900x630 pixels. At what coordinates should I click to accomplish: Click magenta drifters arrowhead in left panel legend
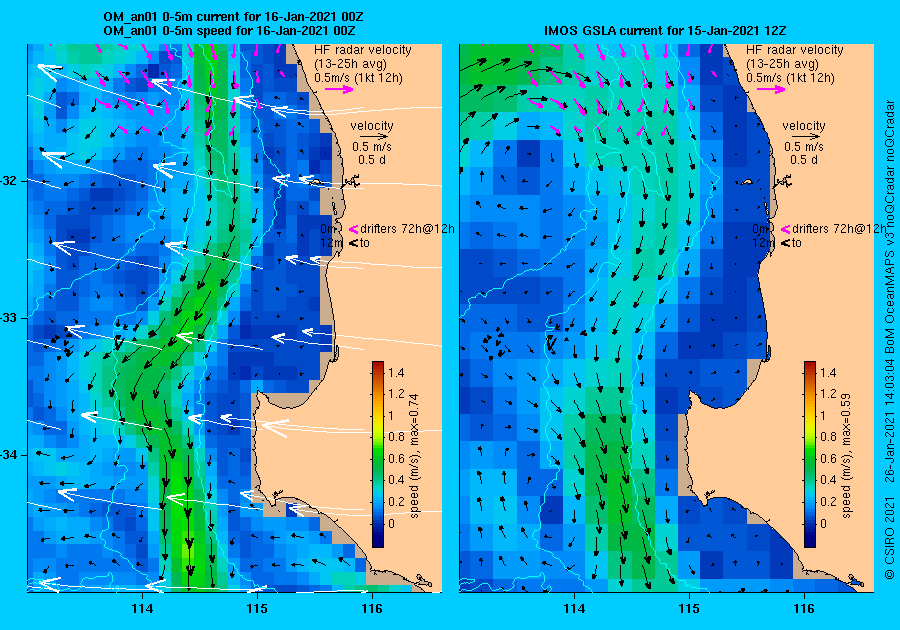354,229
